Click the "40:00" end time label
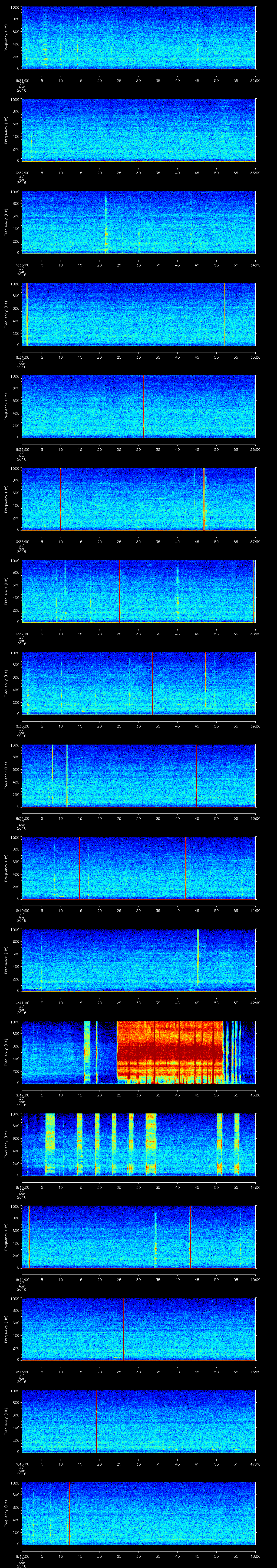The height and width of the screenshot is (1568, 277). tap(255, 818)
